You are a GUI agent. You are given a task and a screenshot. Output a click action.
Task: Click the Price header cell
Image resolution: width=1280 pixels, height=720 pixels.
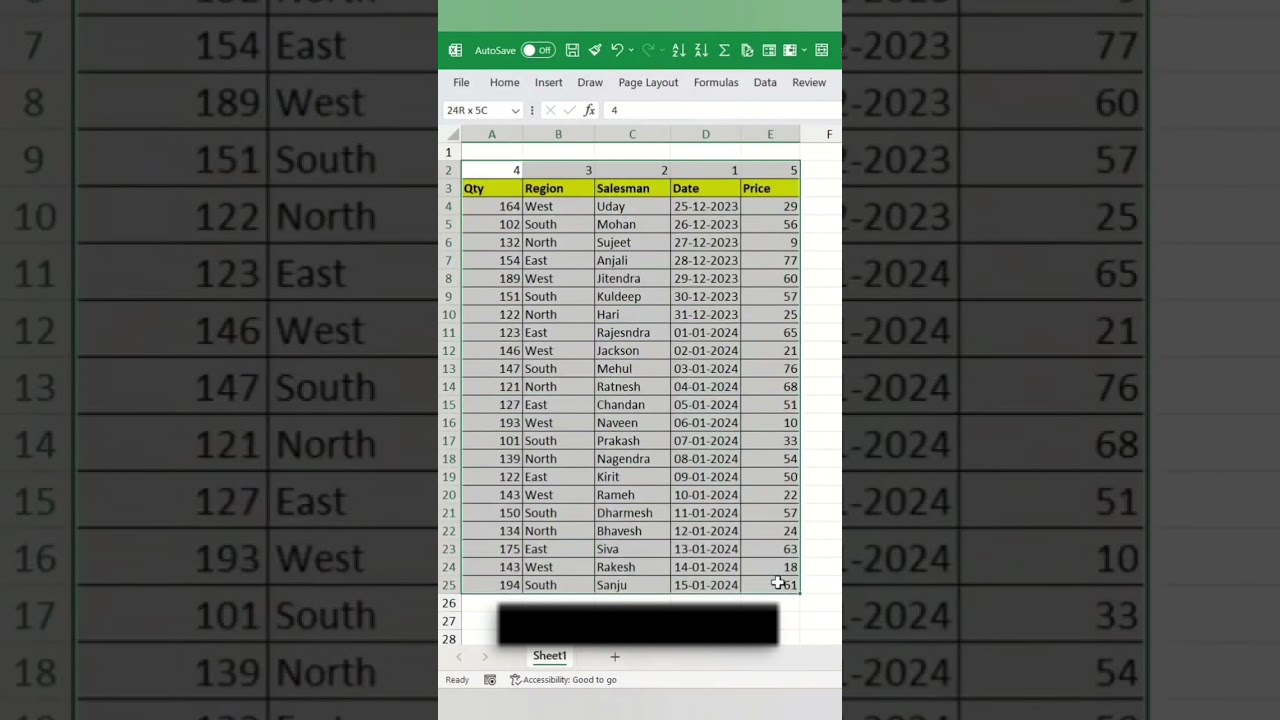pos(770,188)
